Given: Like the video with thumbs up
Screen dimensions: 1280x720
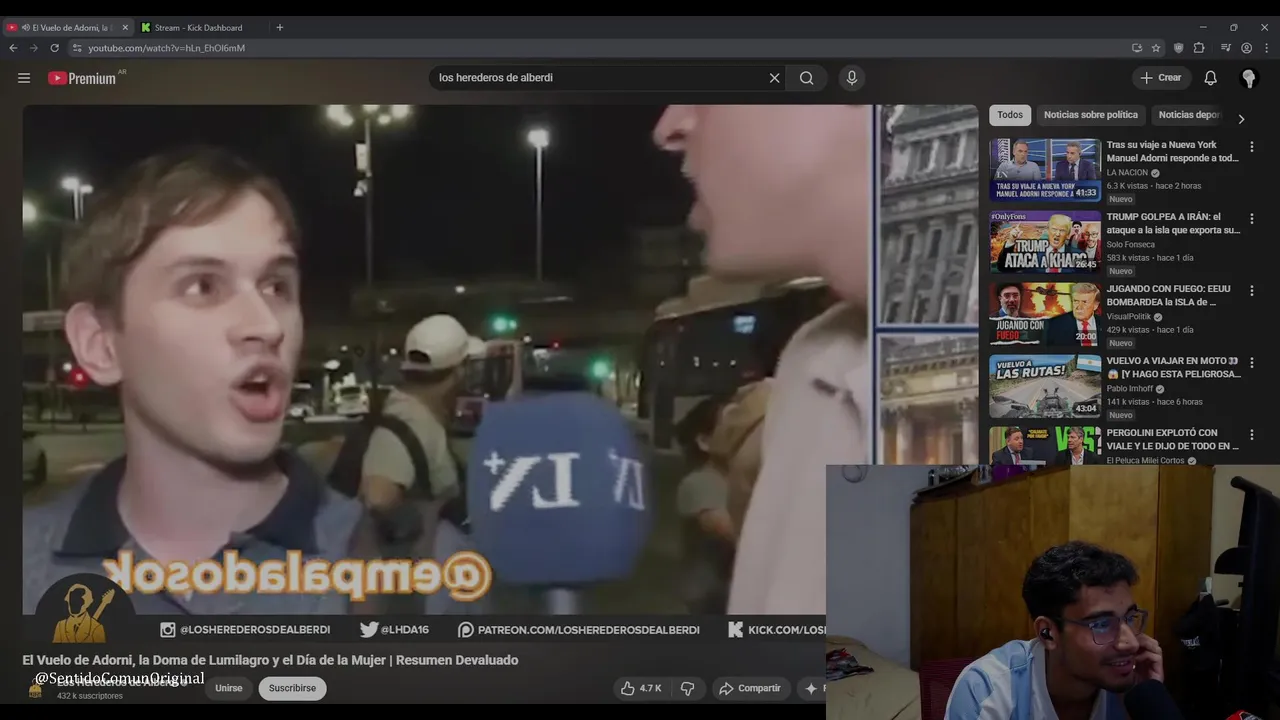Looking at the screenshot, I should pos(640,688).
